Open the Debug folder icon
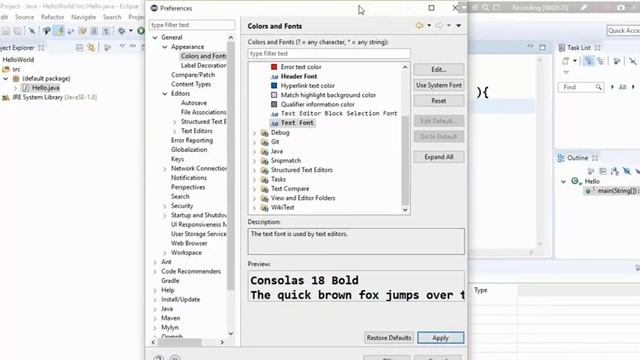Viewport: 640px width, 360px height. pyautogui.click(x=264, y=133)
